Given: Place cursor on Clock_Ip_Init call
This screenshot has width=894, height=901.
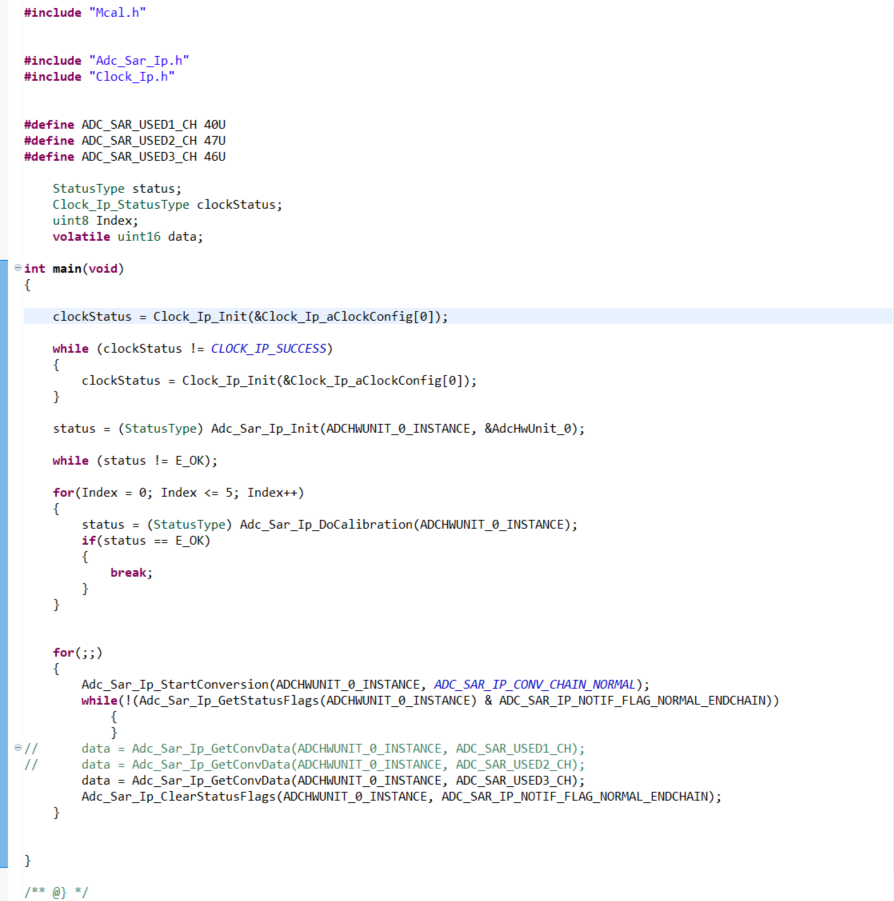Looking at the screenshot, I should pos(196,316).
